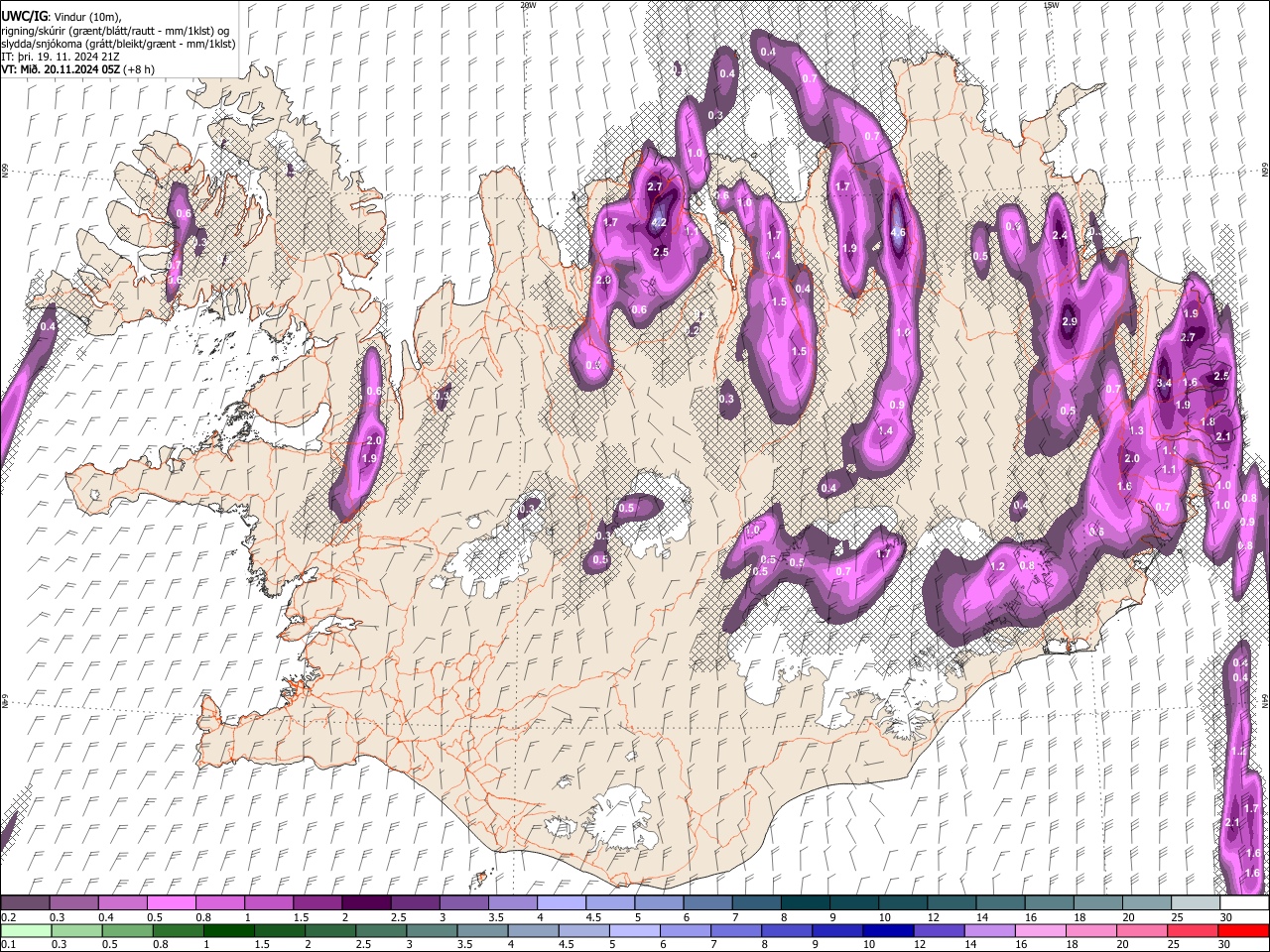
Task: Click the 4.2 snowfall value on the map
Action: tap(658, 223)
